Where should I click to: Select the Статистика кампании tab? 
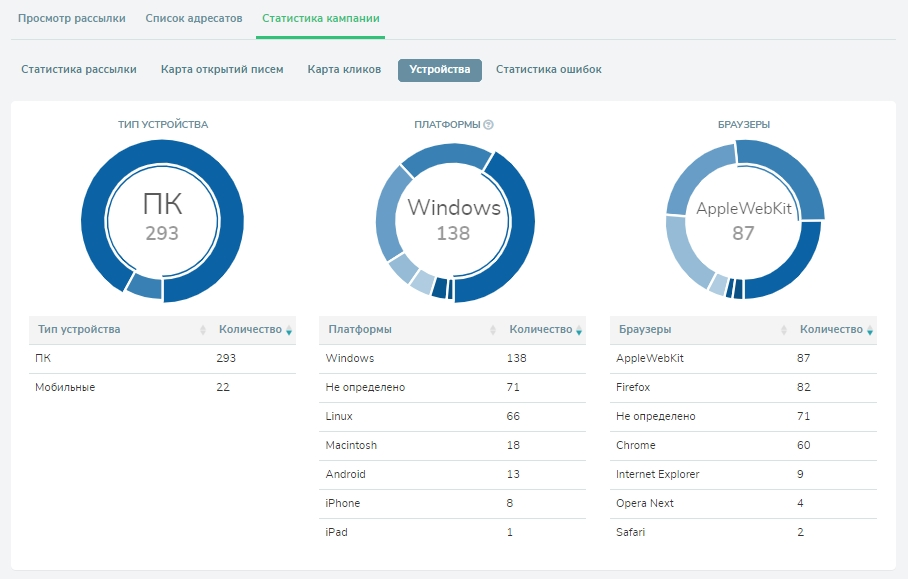321,19
